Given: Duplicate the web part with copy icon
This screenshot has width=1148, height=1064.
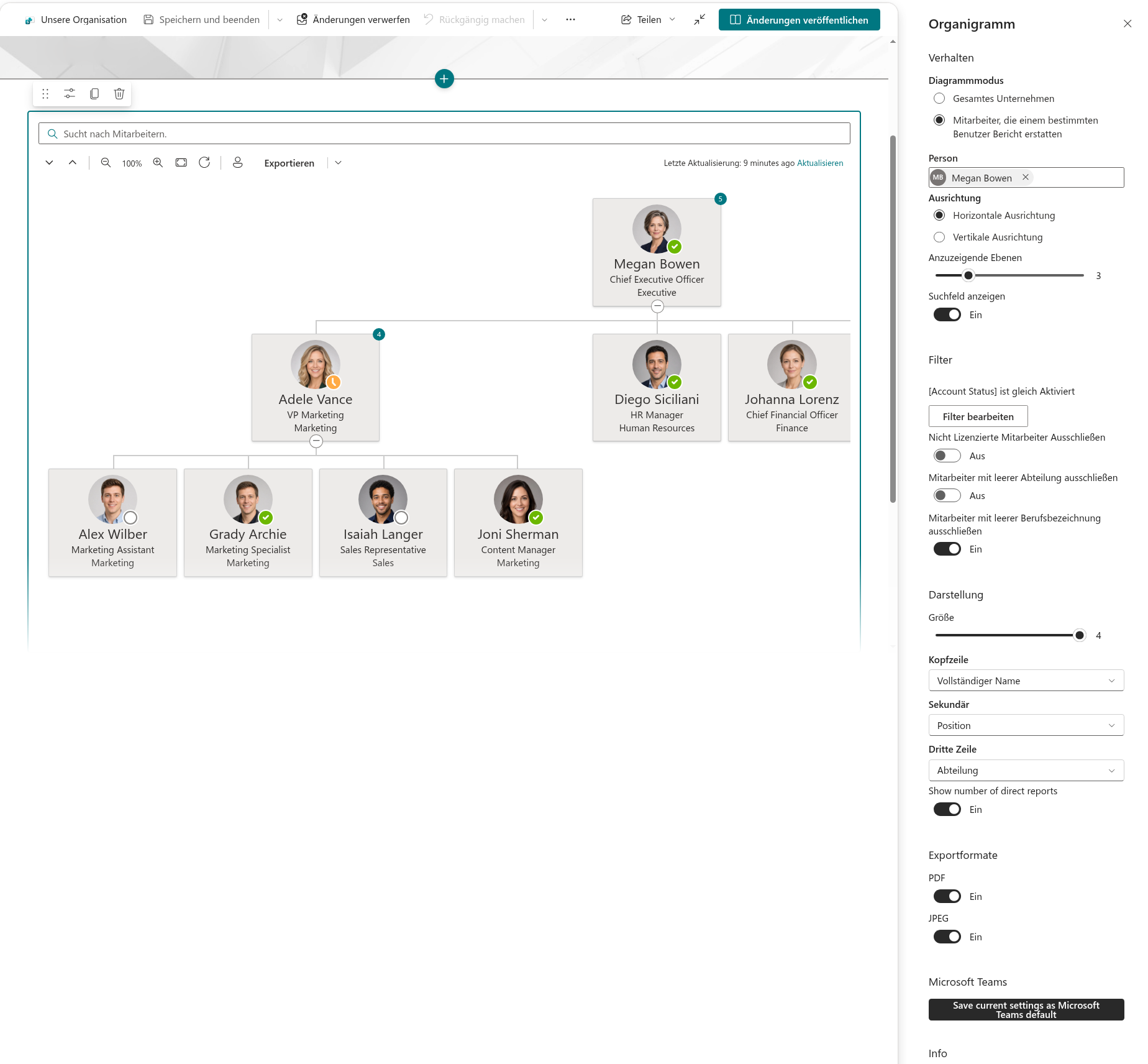Looking at the screenshot, I should tap(94, 94).
